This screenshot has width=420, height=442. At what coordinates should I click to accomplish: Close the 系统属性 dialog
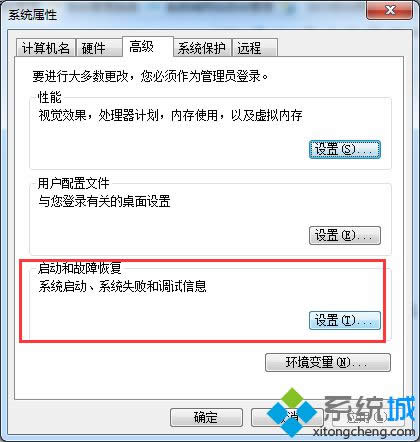pos(390,11)
